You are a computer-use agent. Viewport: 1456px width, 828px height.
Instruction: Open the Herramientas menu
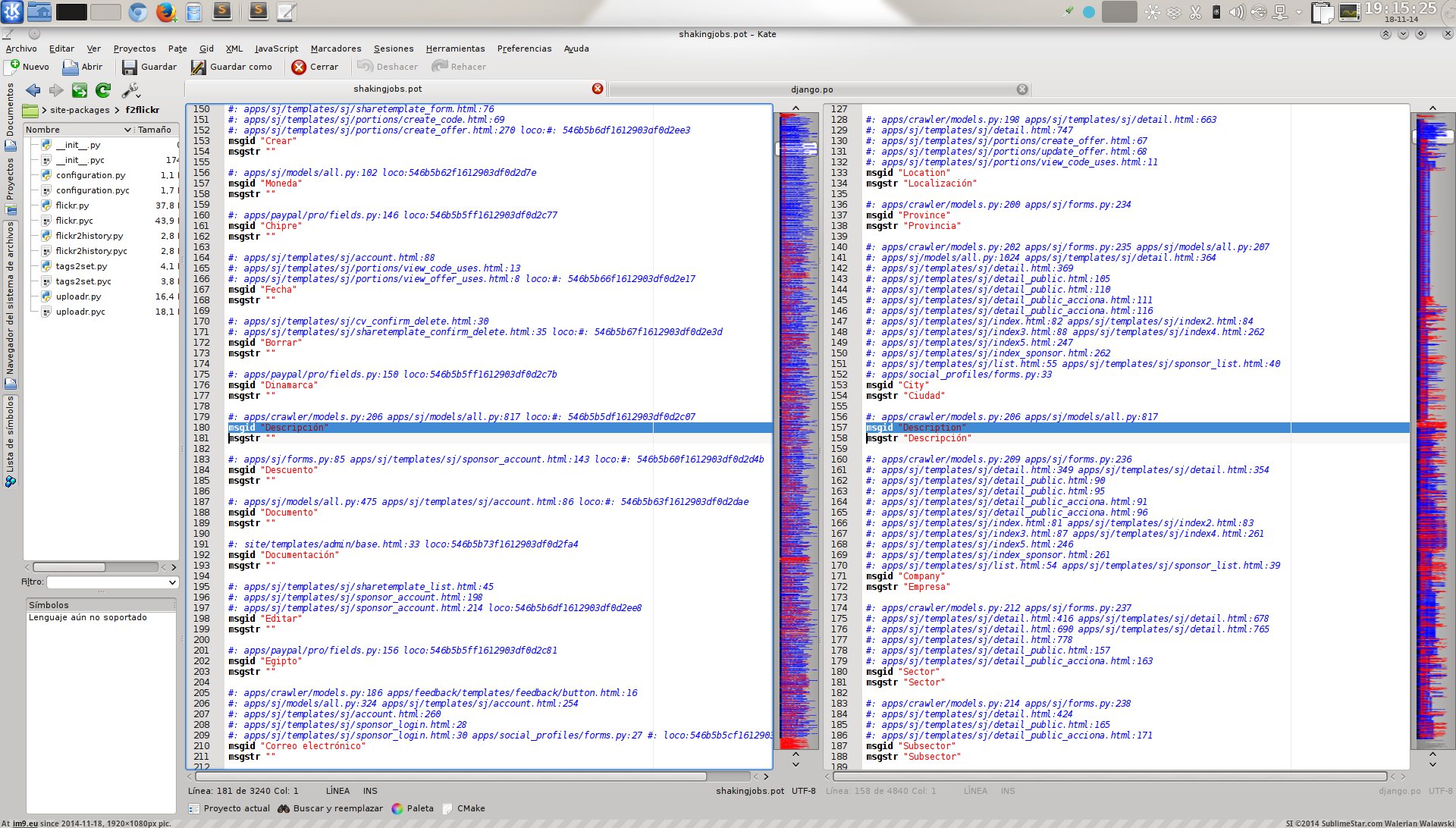pos(455,49)
